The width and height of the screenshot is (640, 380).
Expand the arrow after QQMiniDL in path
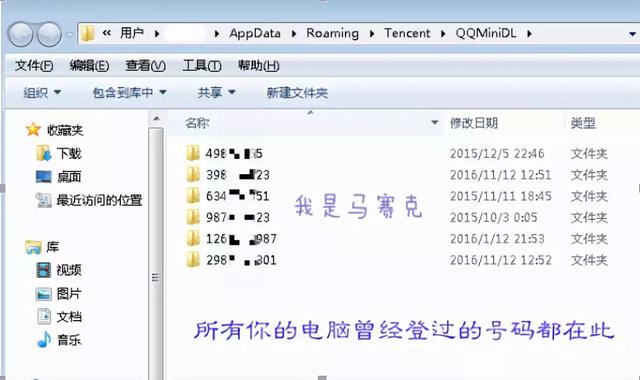tap(529, 33)
